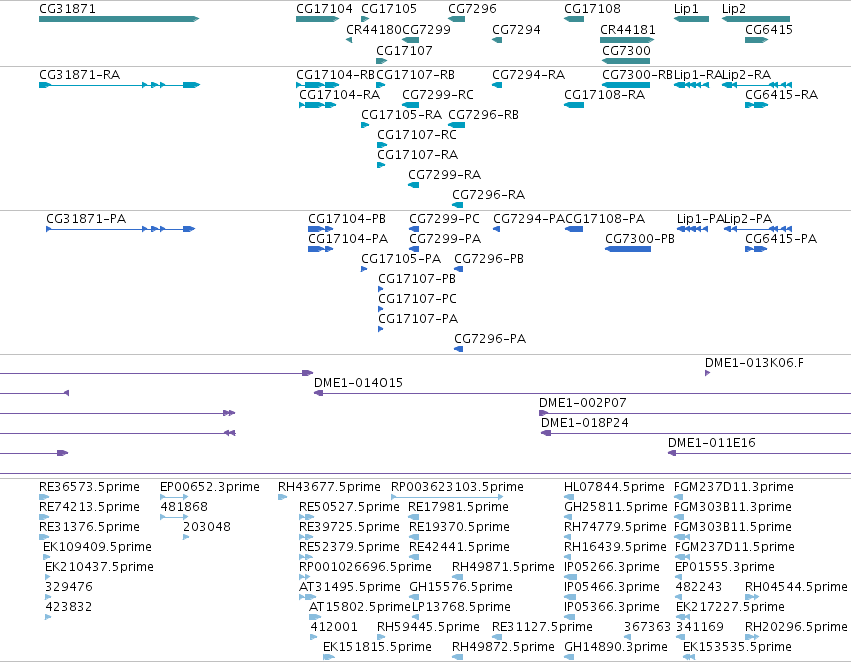Viewport: 851px width, 662px height.
Task: Select the CR44180 gene label
Action: (x=374, y=30)
